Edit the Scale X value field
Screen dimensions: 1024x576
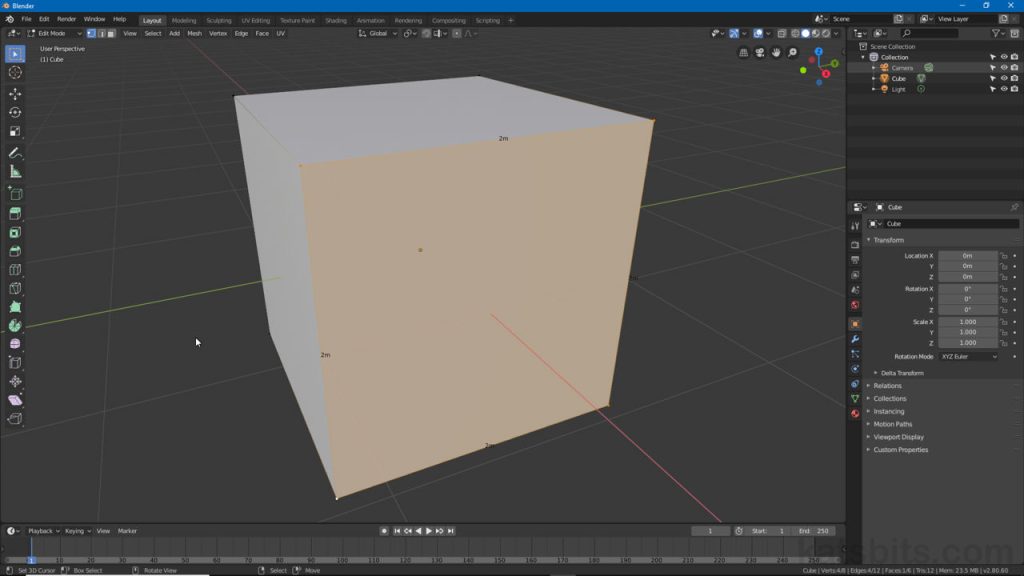click(965, 322)
